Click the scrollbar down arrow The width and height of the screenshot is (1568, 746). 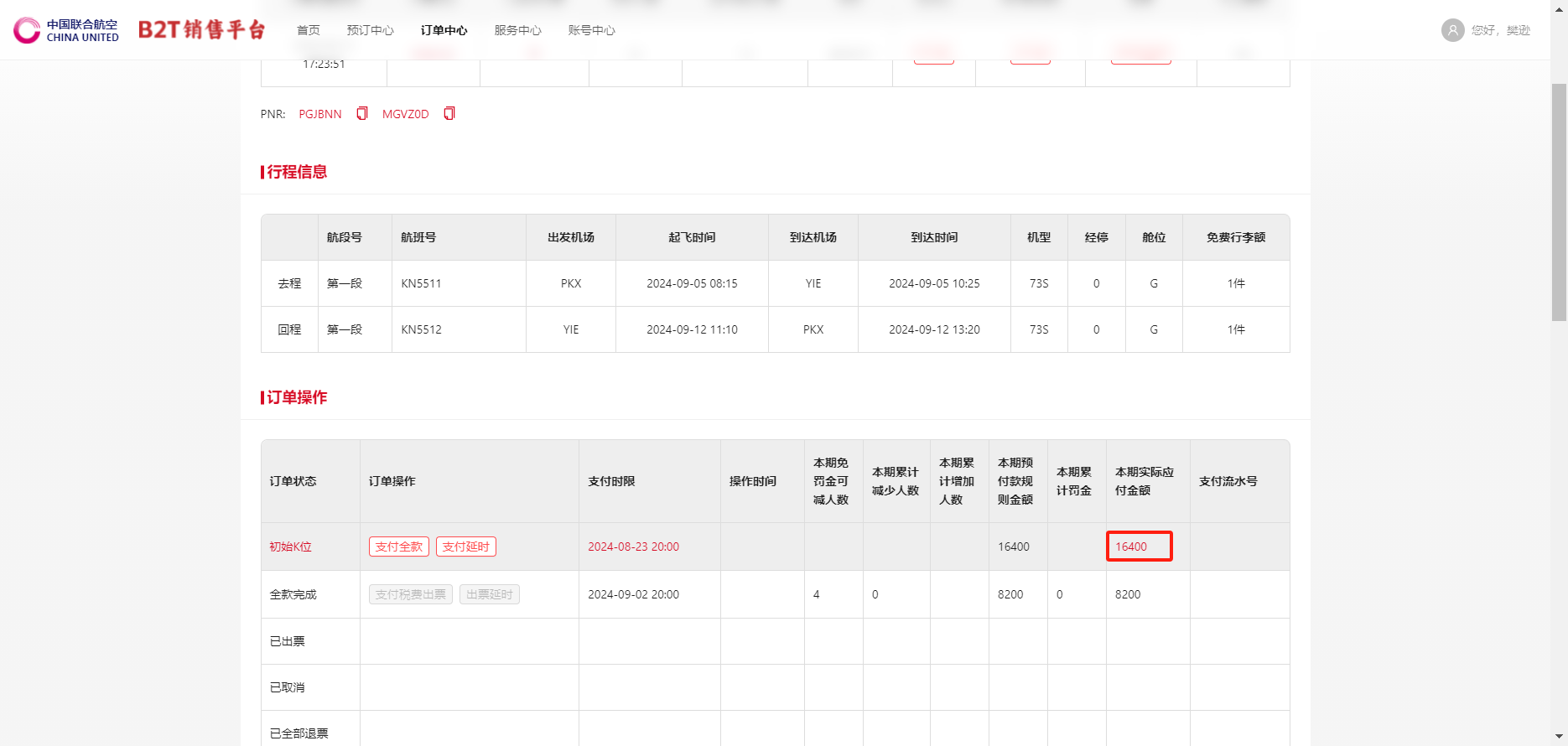pos(1559,738)
